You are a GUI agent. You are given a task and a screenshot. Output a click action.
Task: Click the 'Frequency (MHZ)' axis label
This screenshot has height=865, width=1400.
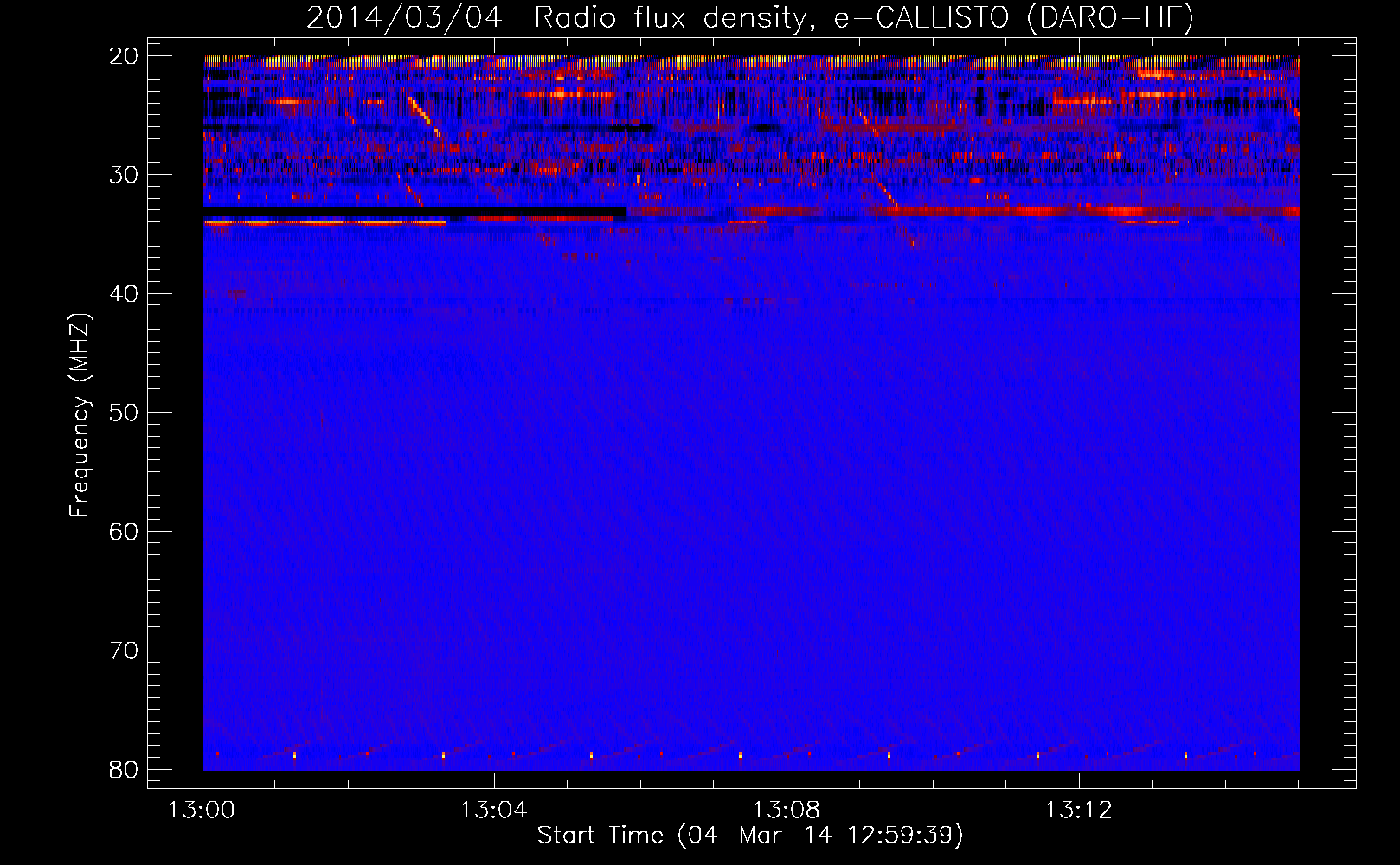80,414
